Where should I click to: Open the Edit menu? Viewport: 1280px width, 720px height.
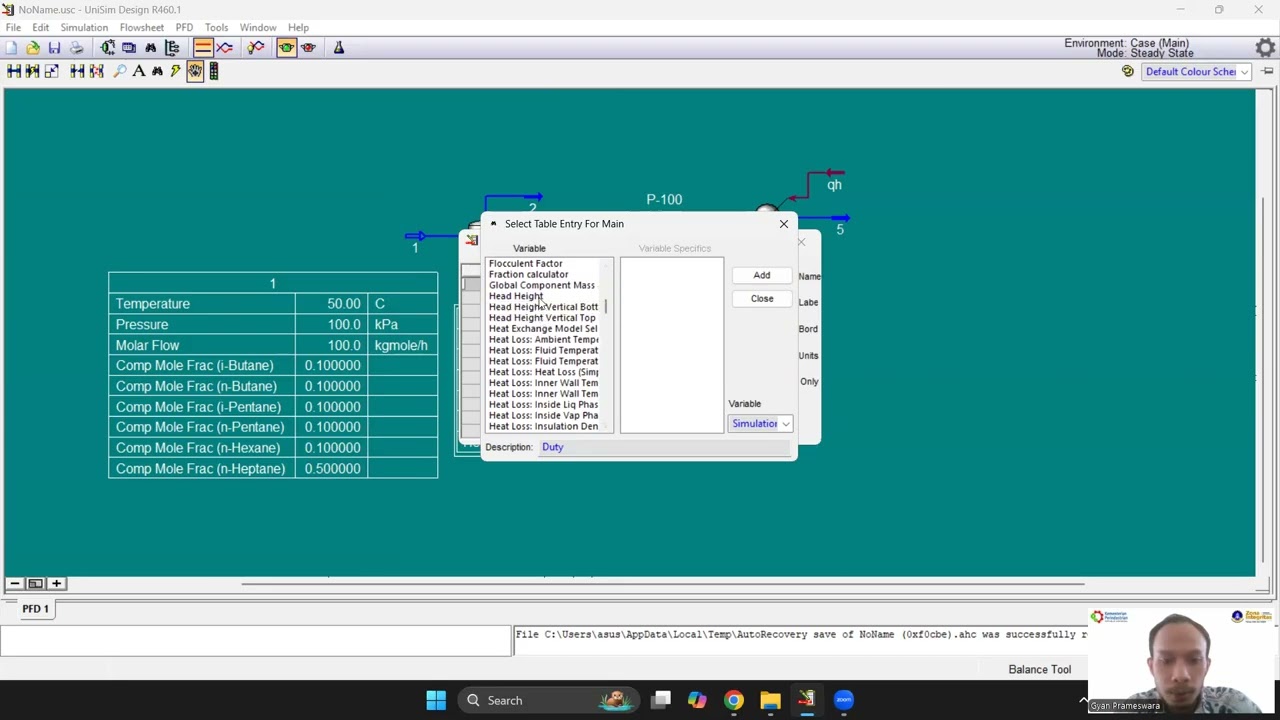(x=41, y=27)
